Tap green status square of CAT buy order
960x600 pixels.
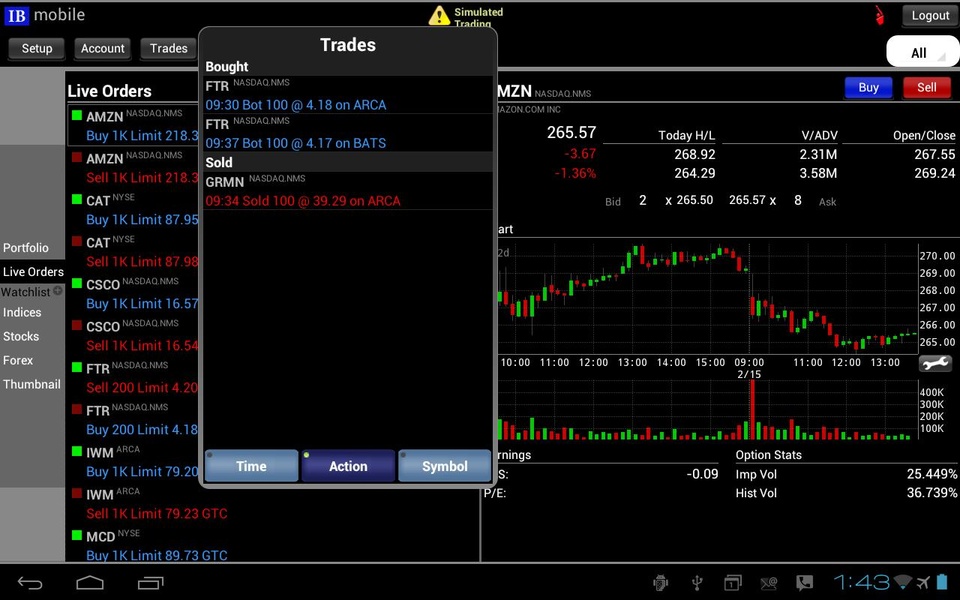[77, 199]
